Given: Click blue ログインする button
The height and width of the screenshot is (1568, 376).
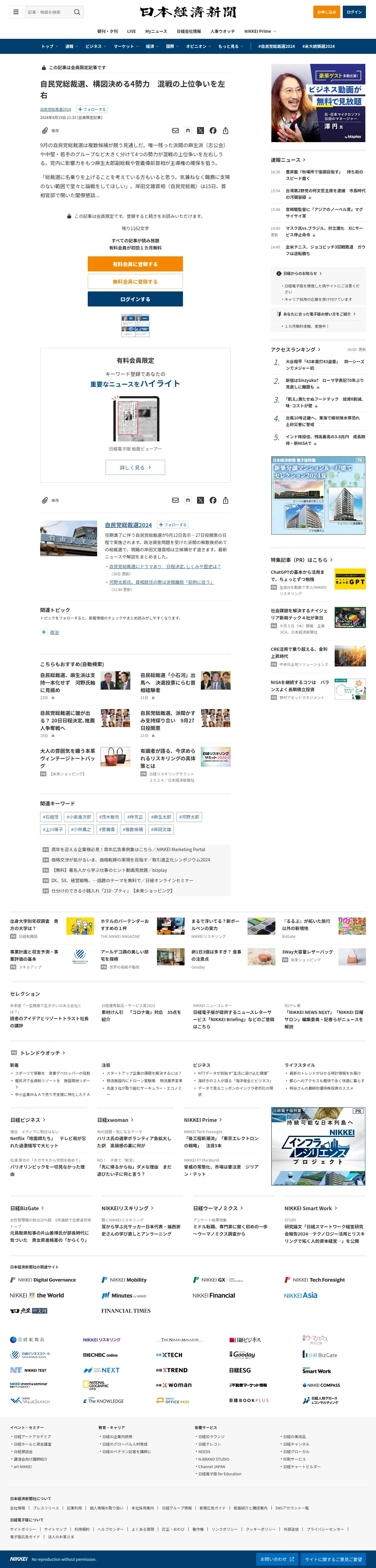Looking at the screenshot, I should (x=135, y=299).
